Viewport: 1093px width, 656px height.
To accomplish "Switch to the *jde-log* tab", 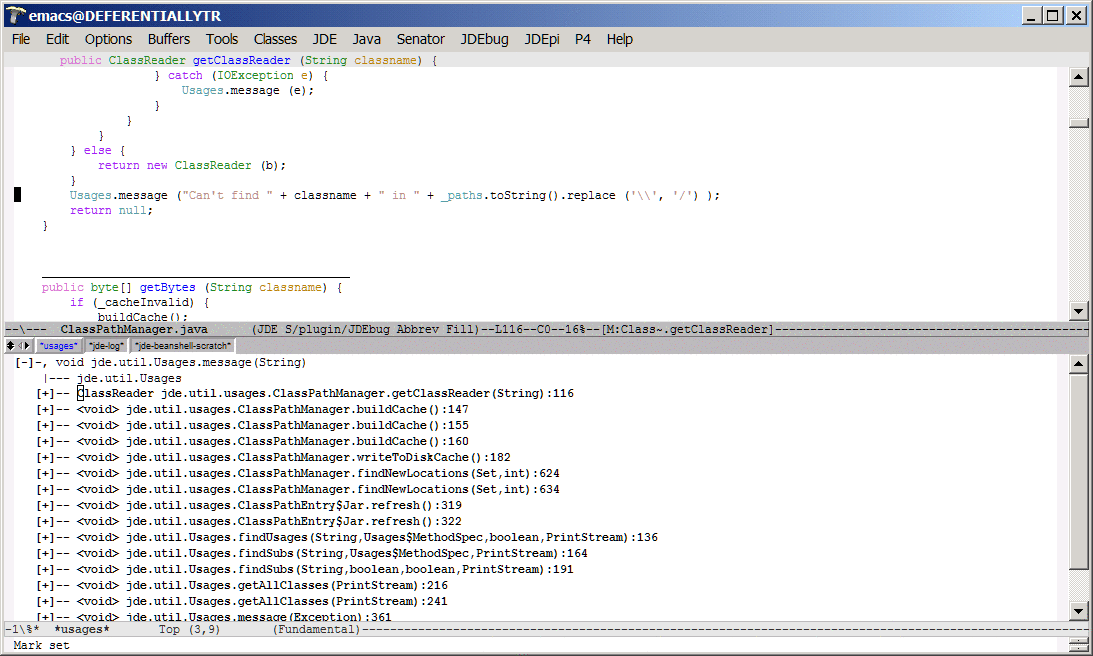I will 105,346.
